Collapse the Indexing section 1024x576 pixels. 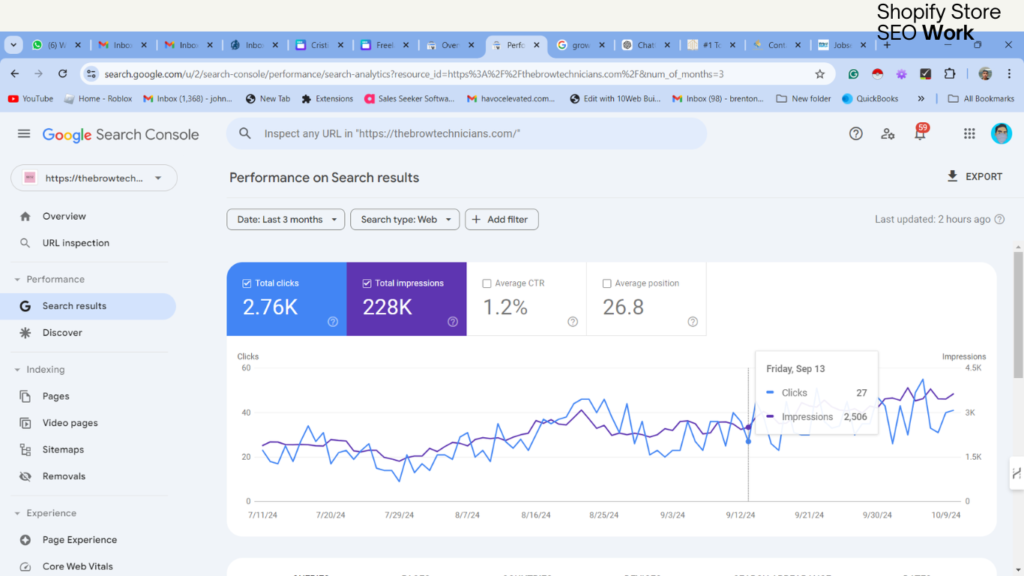[17, 370]
